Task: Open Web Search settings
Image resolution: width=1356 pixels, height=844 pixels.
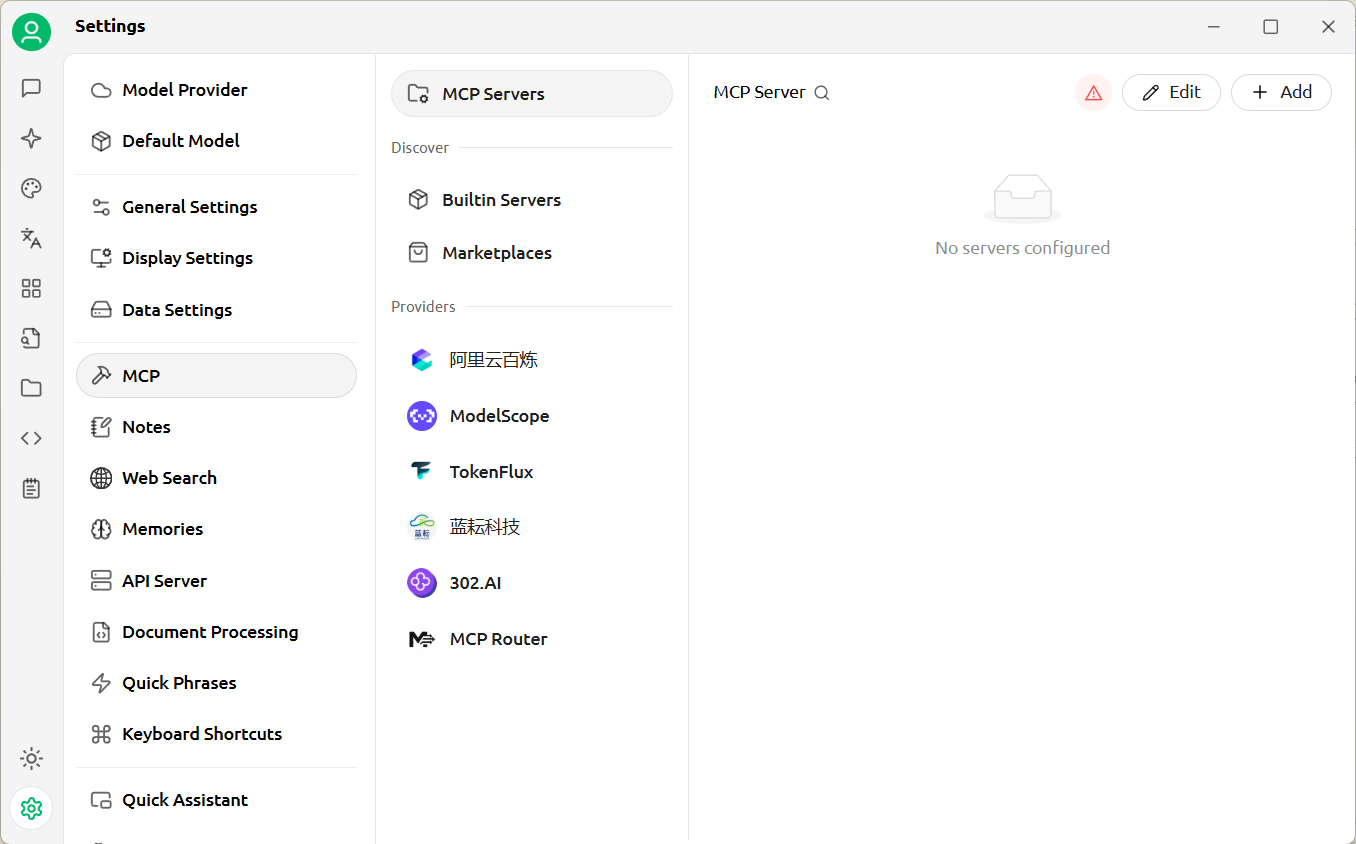Action: [216, 478]
